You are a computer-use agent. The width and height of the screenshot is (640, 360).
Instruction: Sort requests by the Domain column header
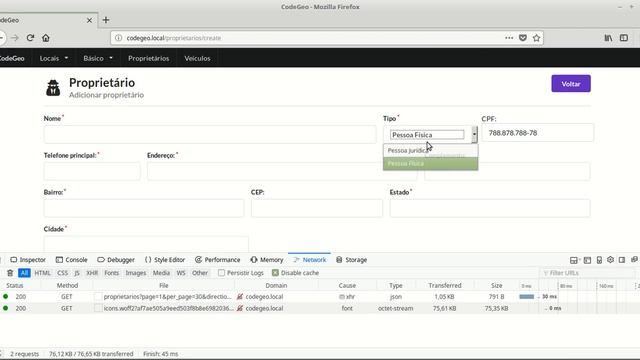(276, 285)
